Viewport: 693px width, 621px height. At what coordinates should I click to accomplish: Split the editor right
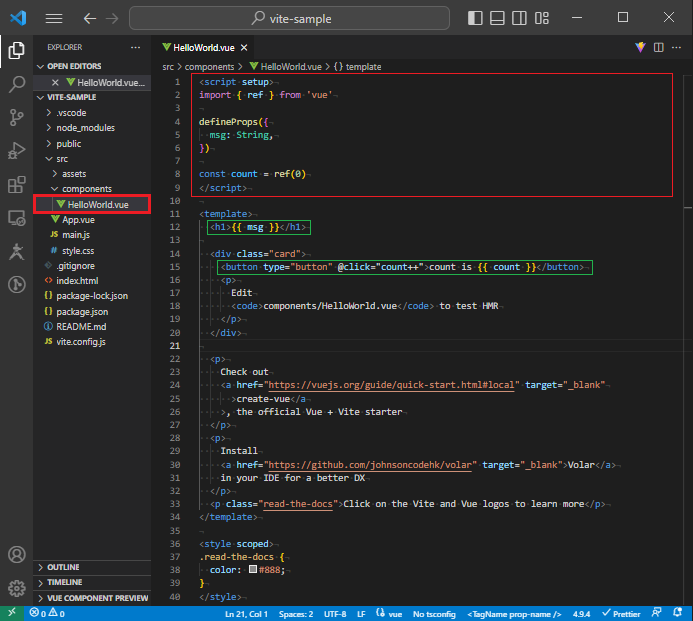pyautogui.click(x=659, y=47)
